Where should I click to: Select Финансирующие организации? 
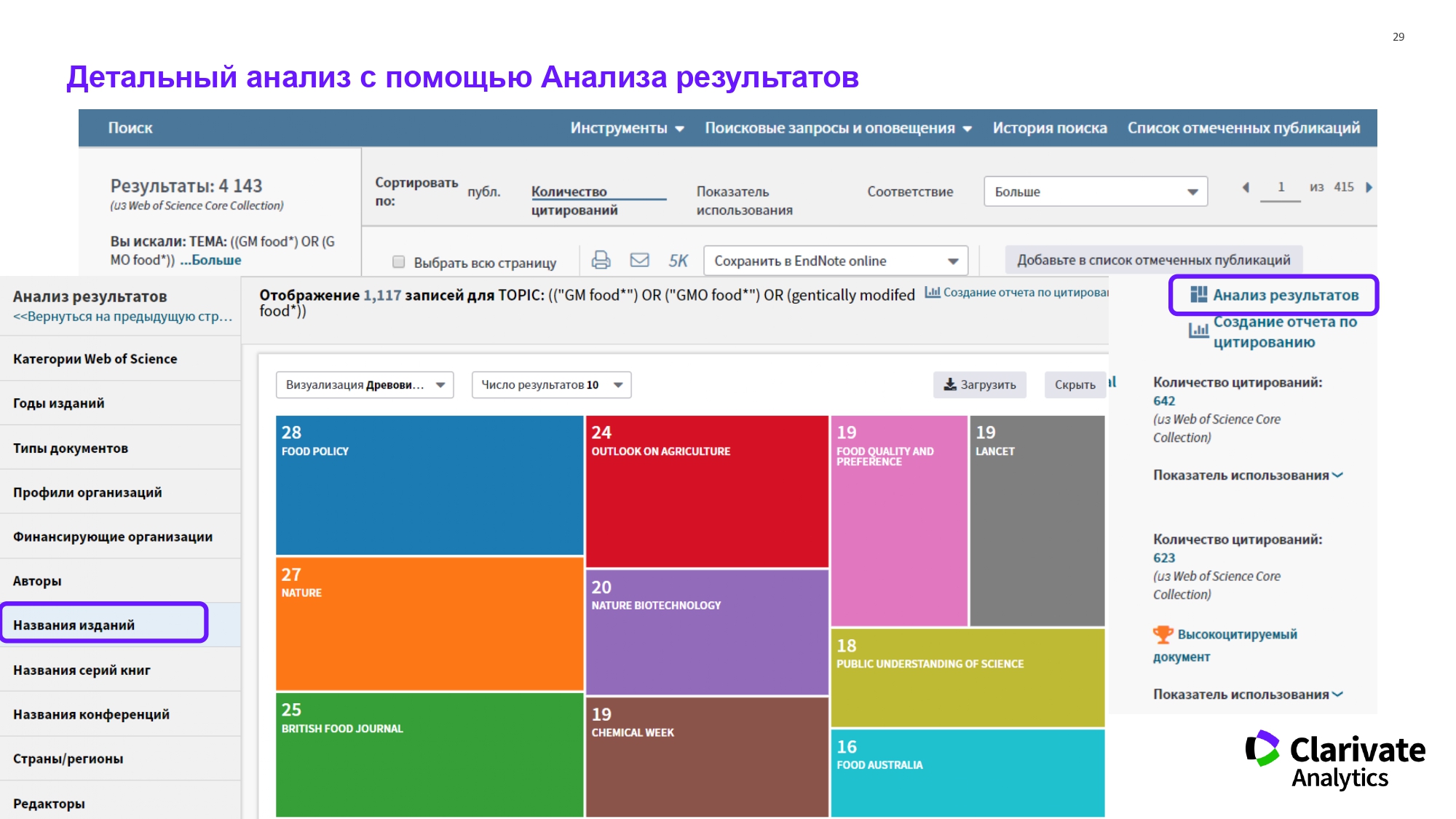[120, 537]
